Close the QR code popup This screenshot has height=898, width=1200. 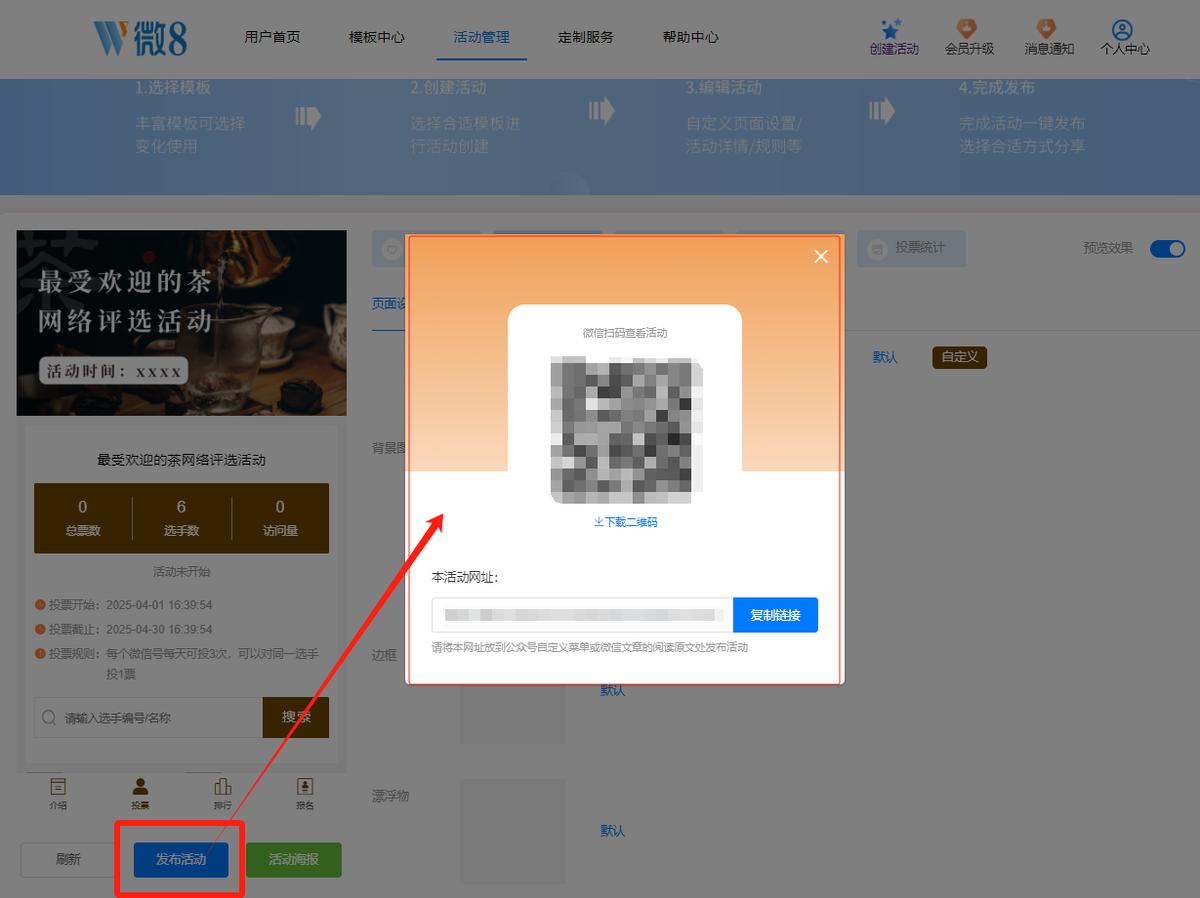pyautogui.click(x=821, y=256)
